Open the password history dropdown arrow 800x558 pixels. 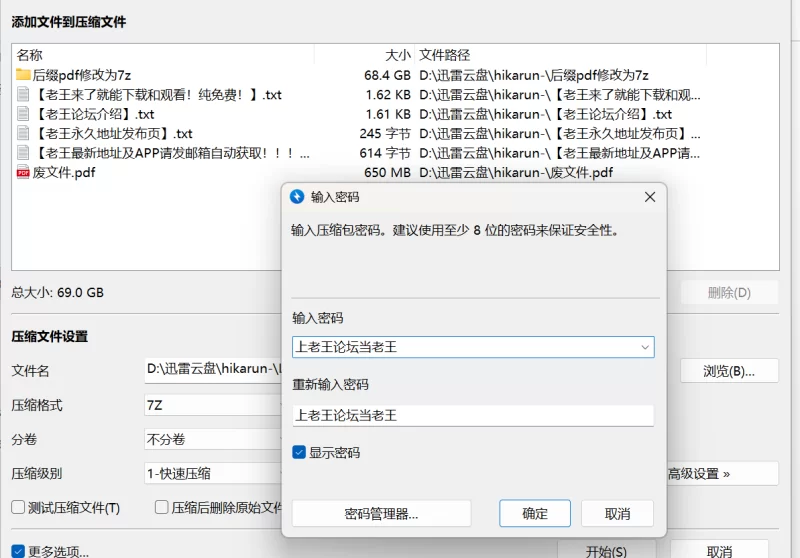pyautogui.click(x=645, y=347)
